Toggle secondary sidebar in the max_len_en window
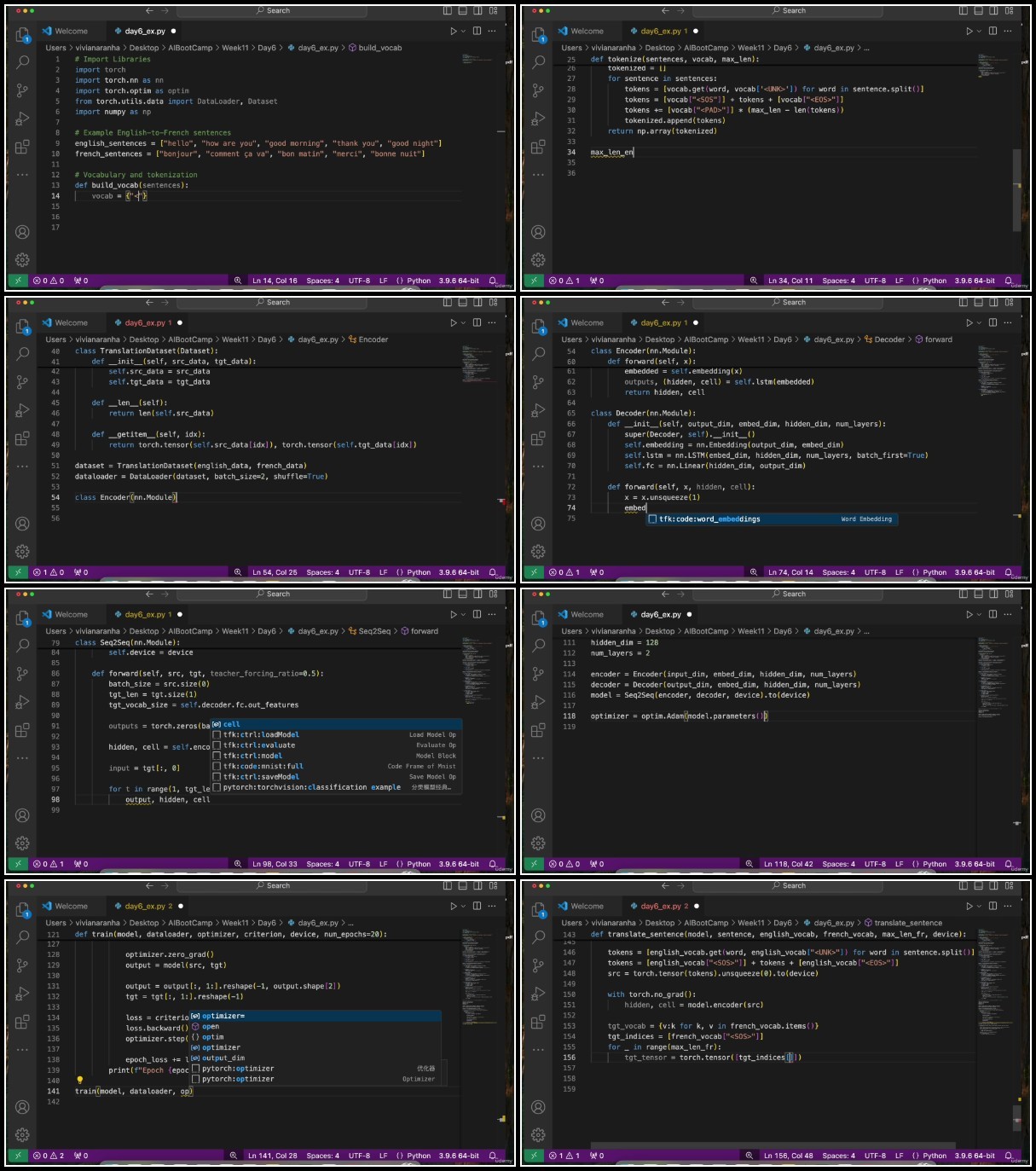The image size is (1036, 1171). pyautogui.click(x=994, y=11)
